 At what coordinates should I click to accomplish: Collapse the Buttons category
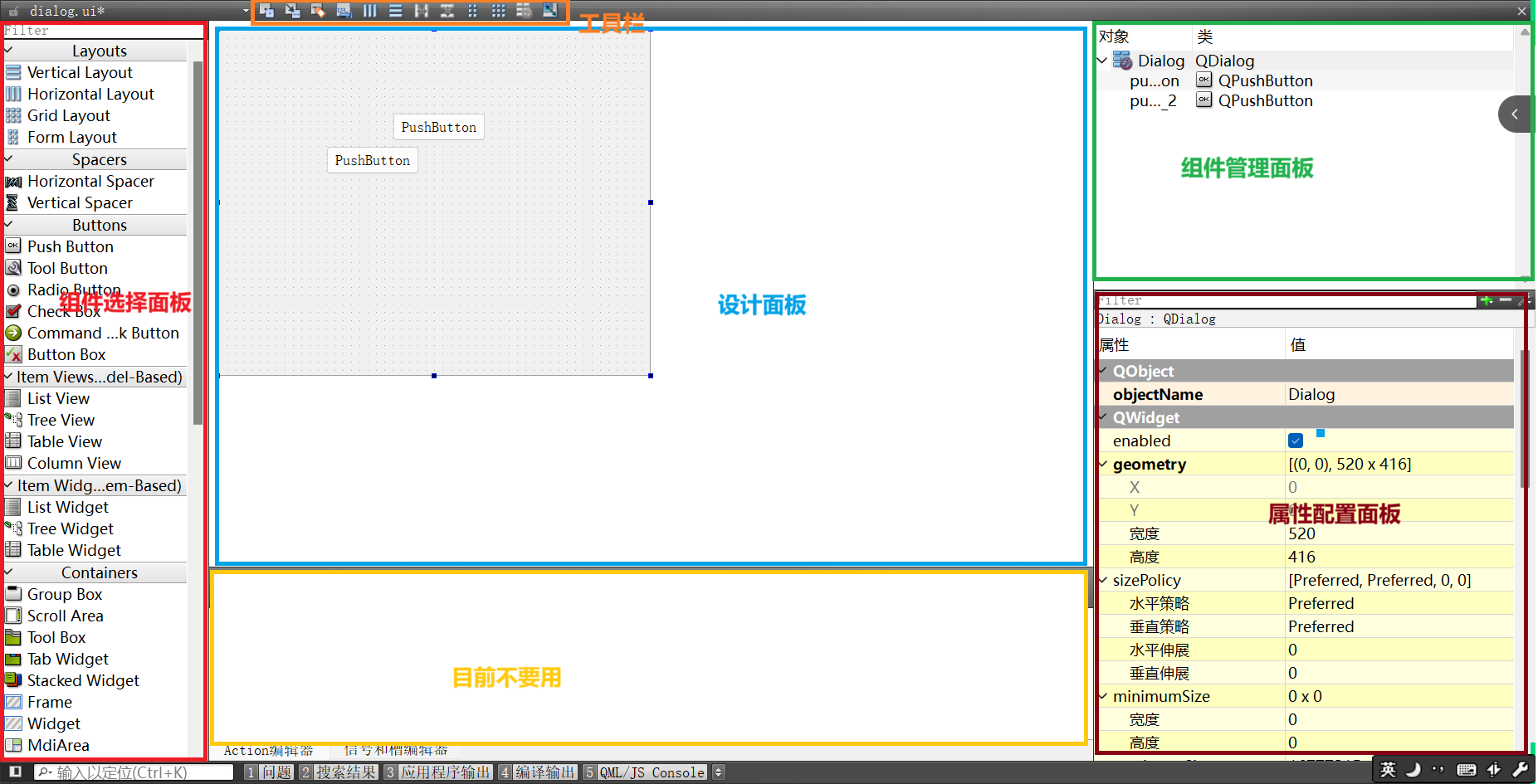[9, 225]
